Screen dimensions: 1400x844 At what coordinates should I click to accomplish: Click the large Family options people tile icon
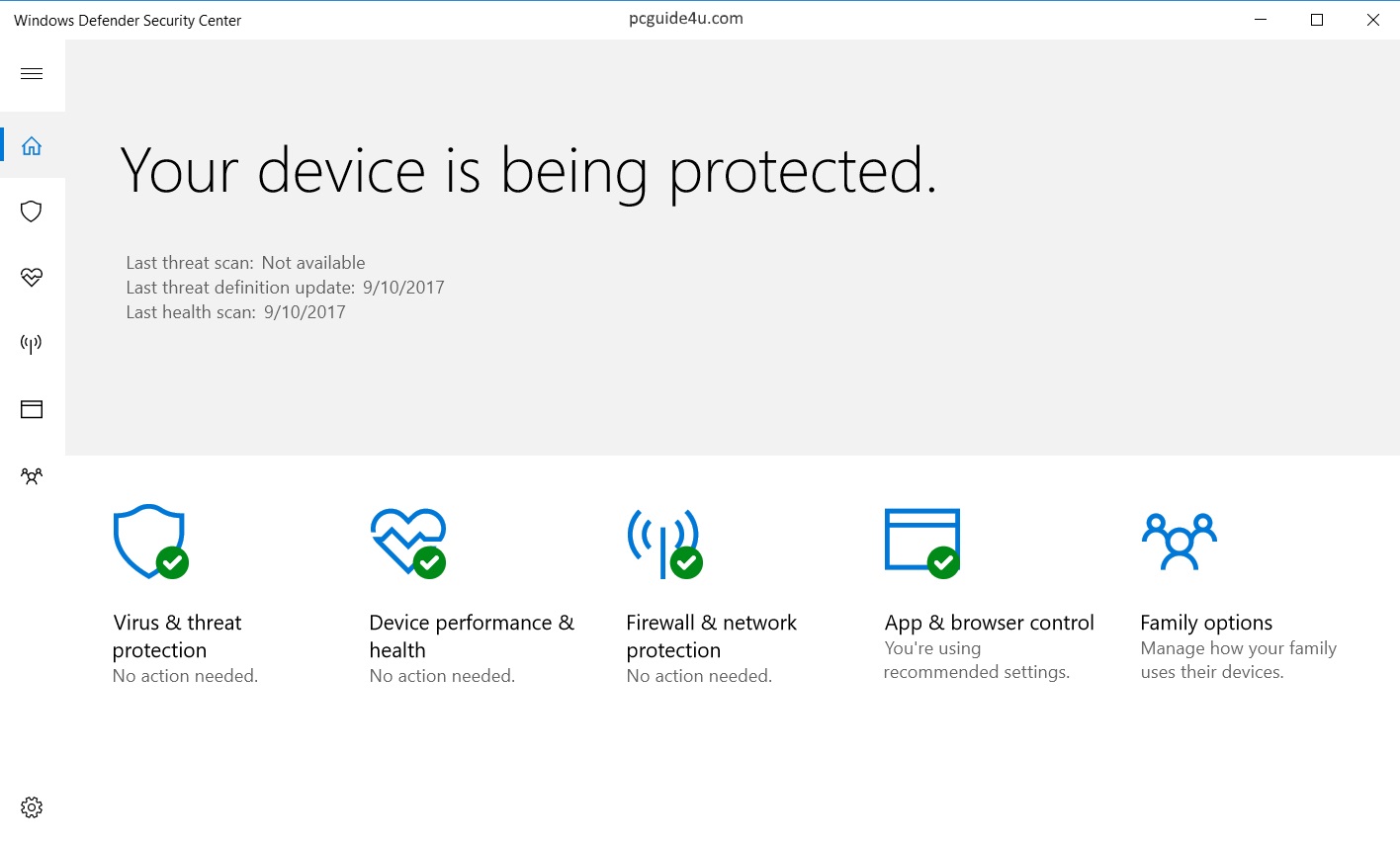tap(1179, 542)
